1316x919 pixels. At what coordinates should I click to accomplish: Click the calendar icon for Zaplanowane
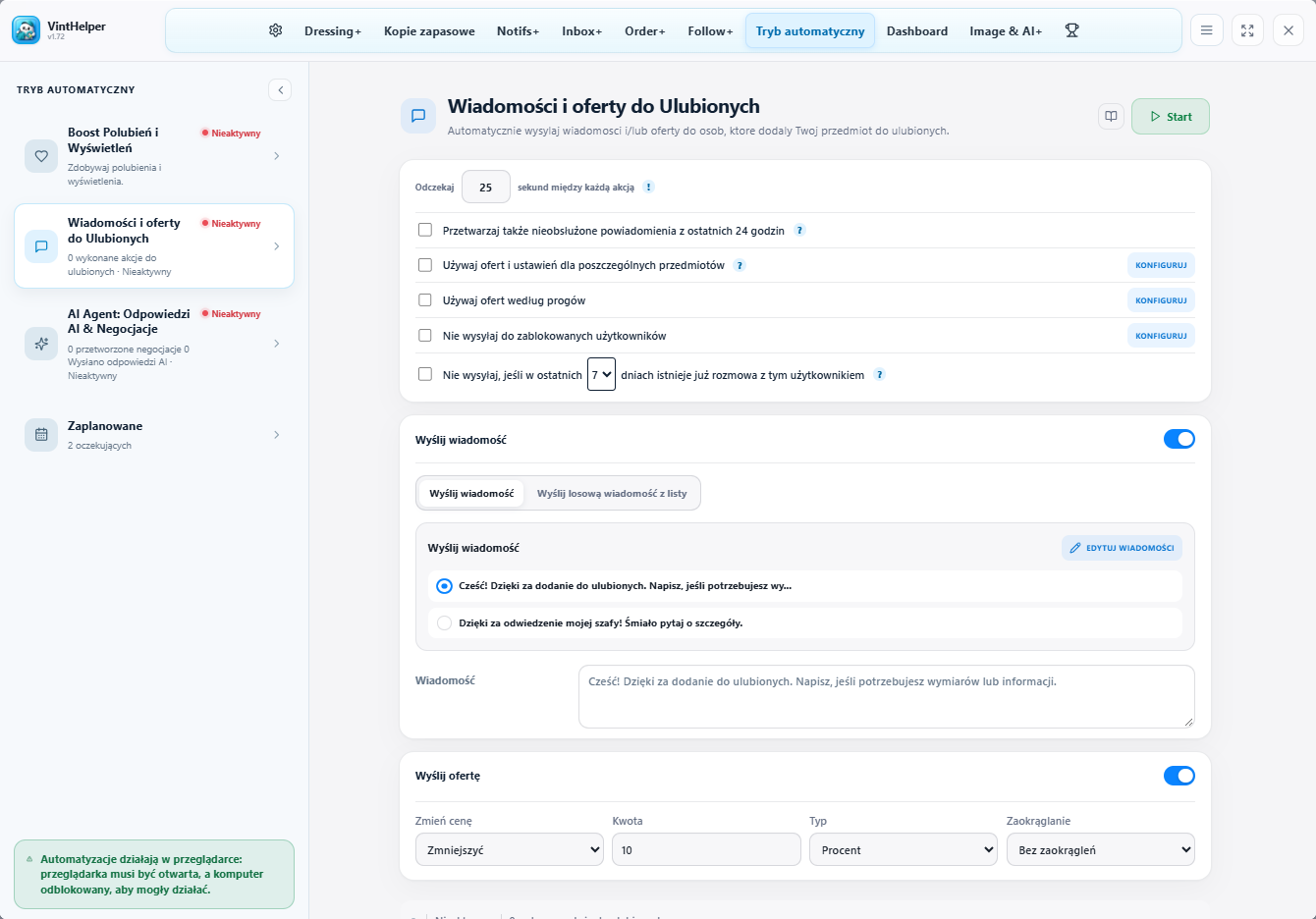41,435
